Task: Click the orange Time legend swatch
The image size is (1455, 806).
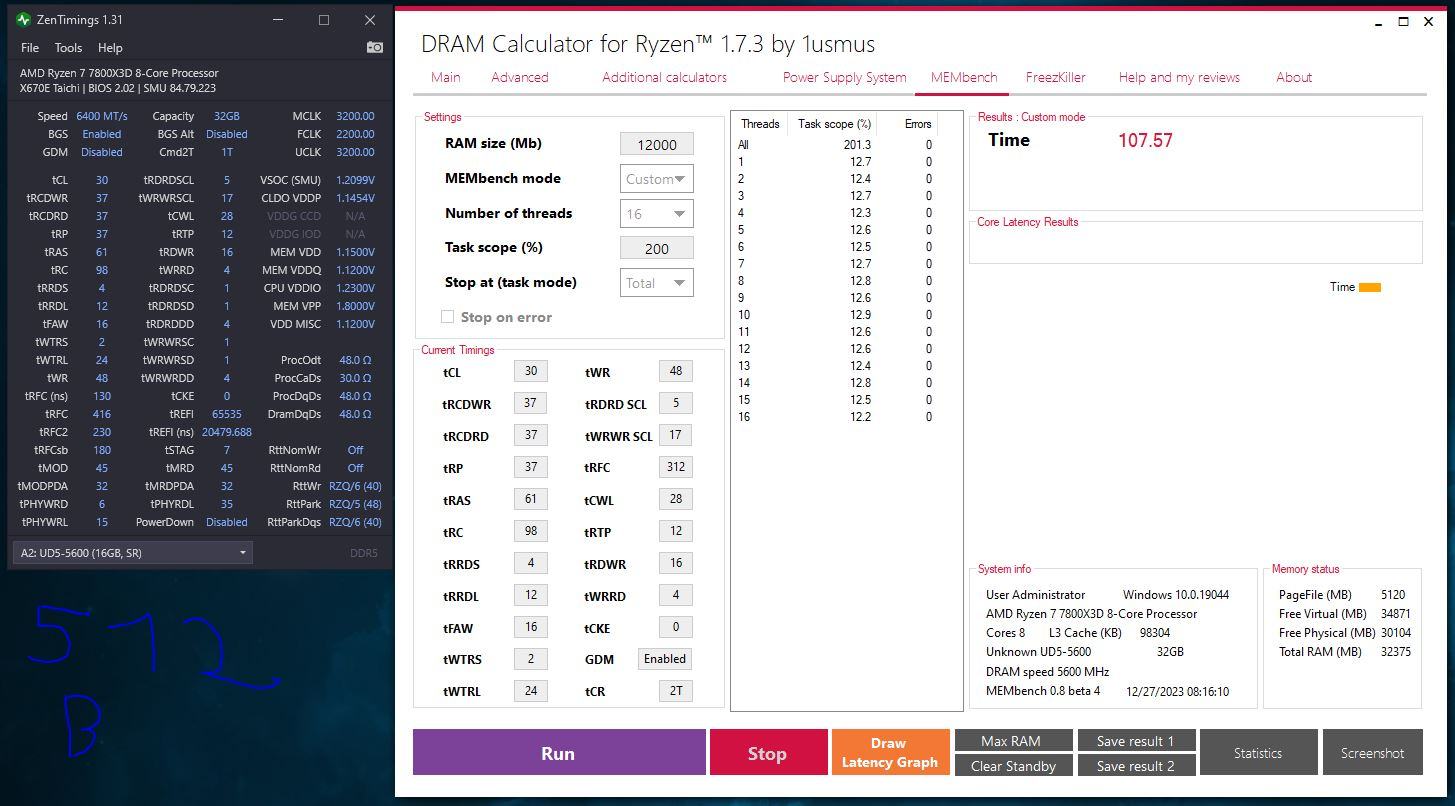Action: [x=1370, y=287]
